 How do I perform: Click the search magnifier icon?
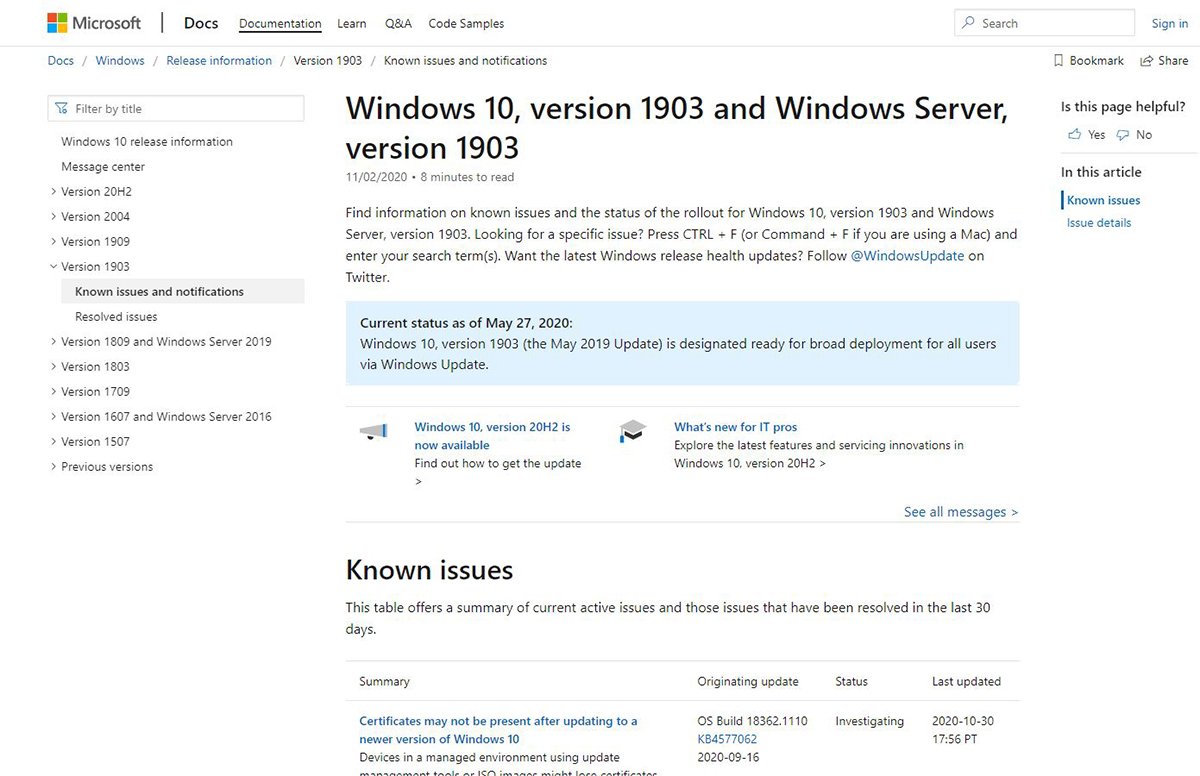click(x=968, y=22)
